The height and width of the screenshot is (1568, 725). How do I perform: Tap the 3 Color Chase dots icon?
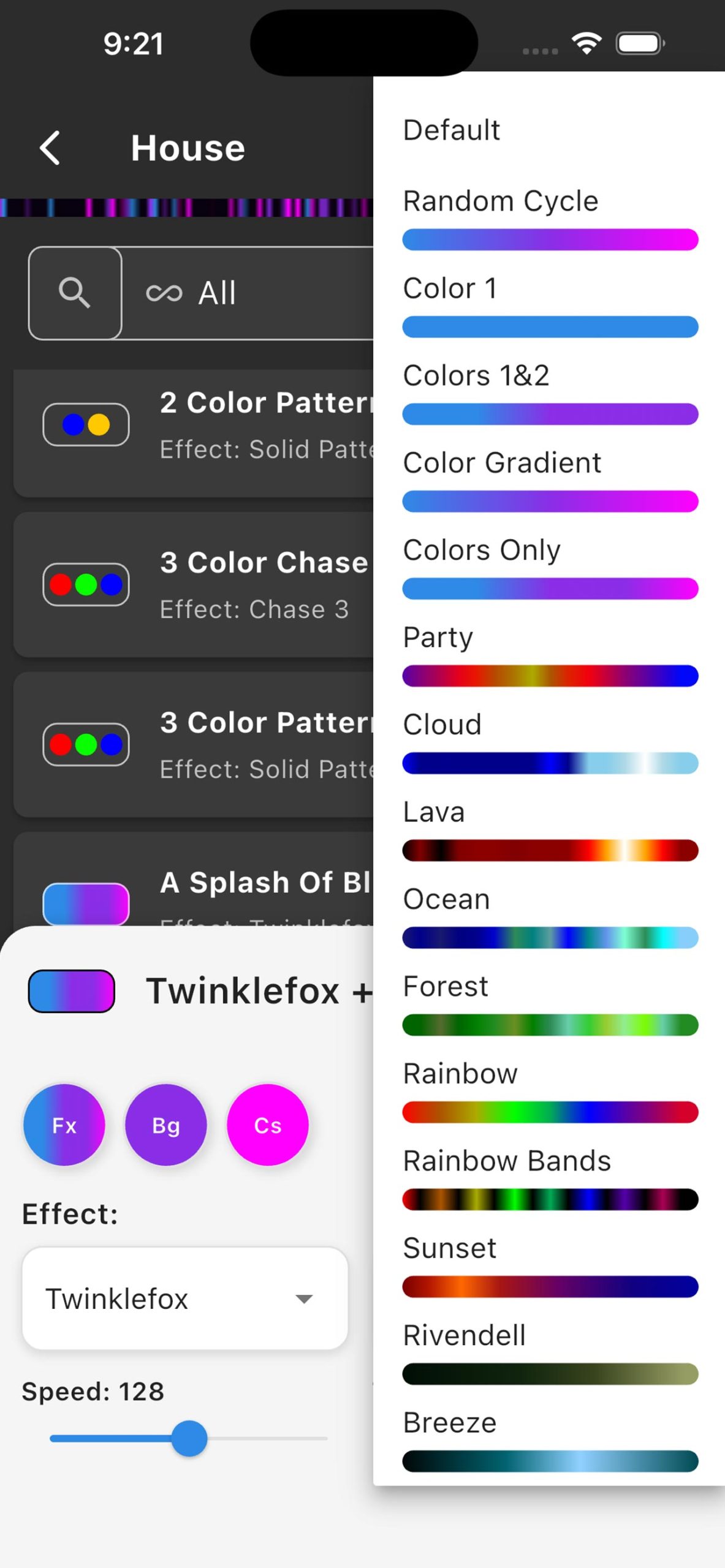86,584
